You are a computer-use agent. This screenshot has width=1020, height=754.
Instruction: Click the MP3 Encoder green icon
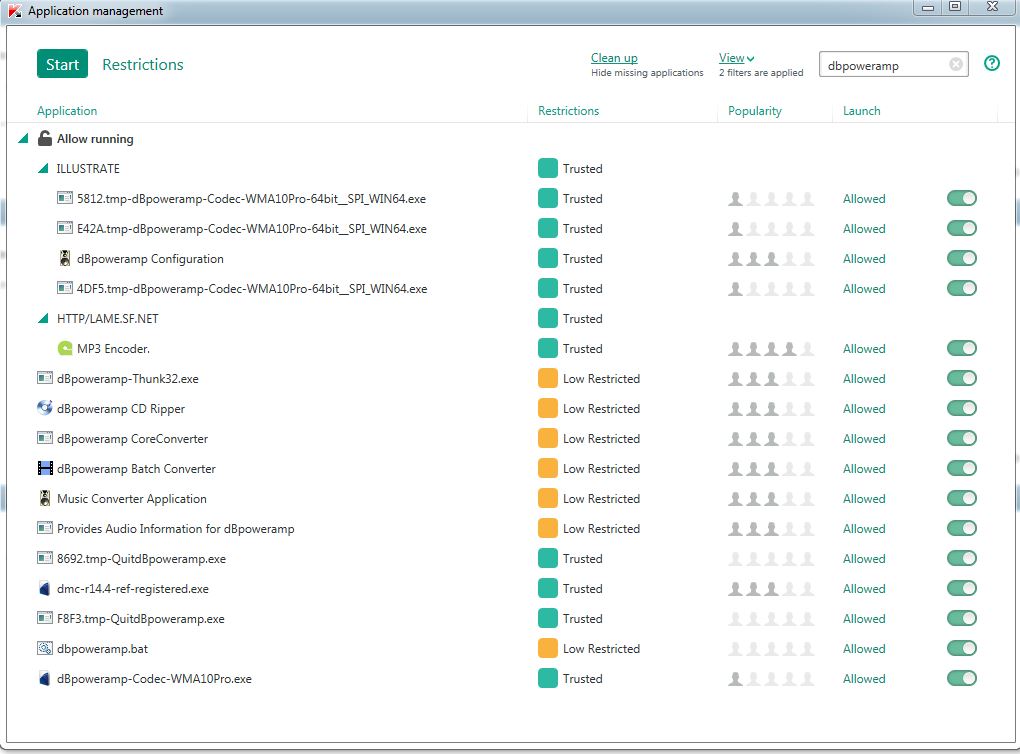pyautogui.click(x=65, y=348)
